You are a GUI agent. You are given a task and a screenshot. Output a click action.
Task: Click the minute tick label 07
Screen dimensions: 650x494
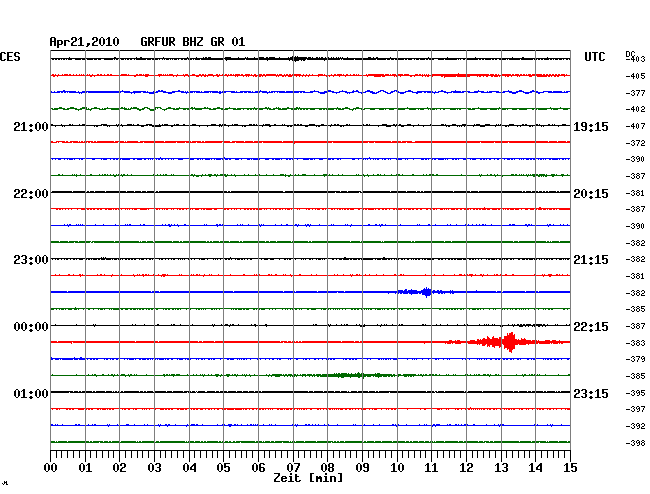click(x=293, y=467)
